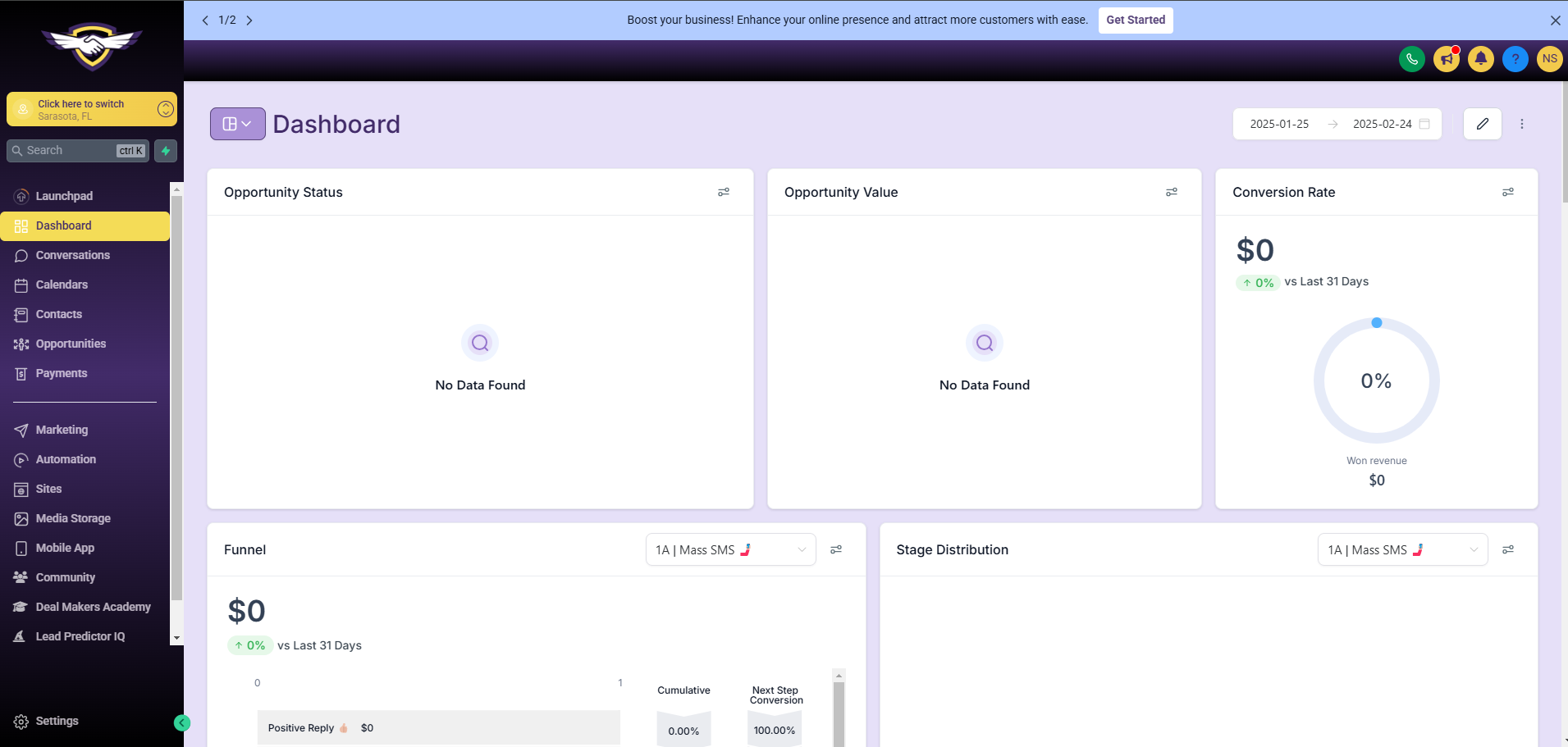Screen dimensions: 1568x747
Task: Navigate to Opportunities in sidebar
Action: coord(71,344)
